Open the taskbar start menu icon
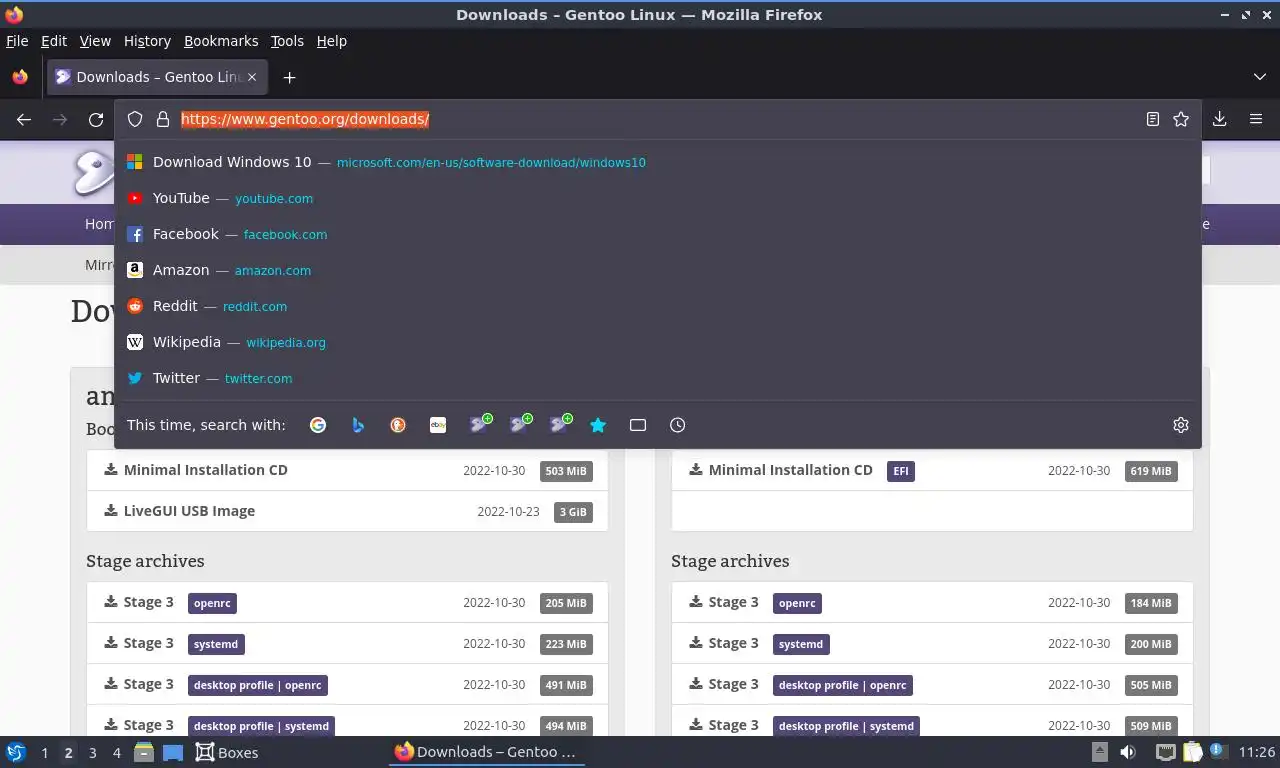1280x768 pixels. coord(15,752)
